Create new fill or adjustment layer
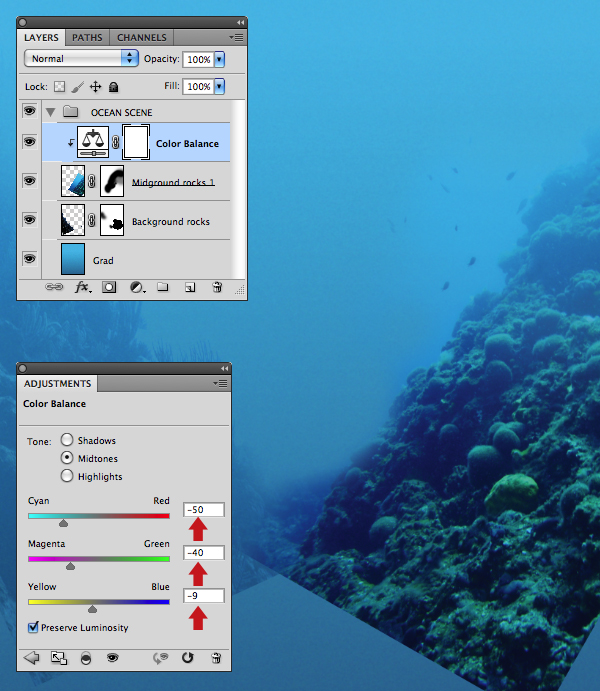The width and height of the screenshot is (600, 691). [138, 288]
